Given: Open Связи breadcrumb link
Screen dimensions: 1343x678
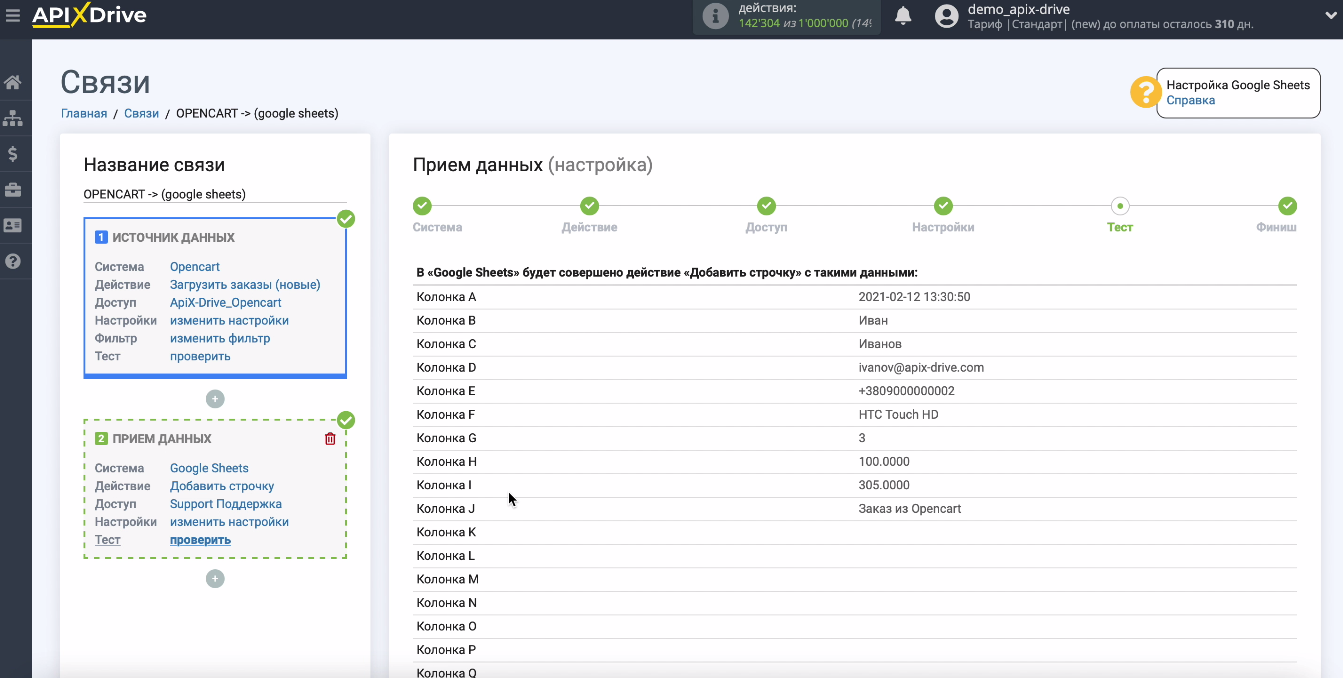Looking at the screenshot, I should click(x=141, y=114).
